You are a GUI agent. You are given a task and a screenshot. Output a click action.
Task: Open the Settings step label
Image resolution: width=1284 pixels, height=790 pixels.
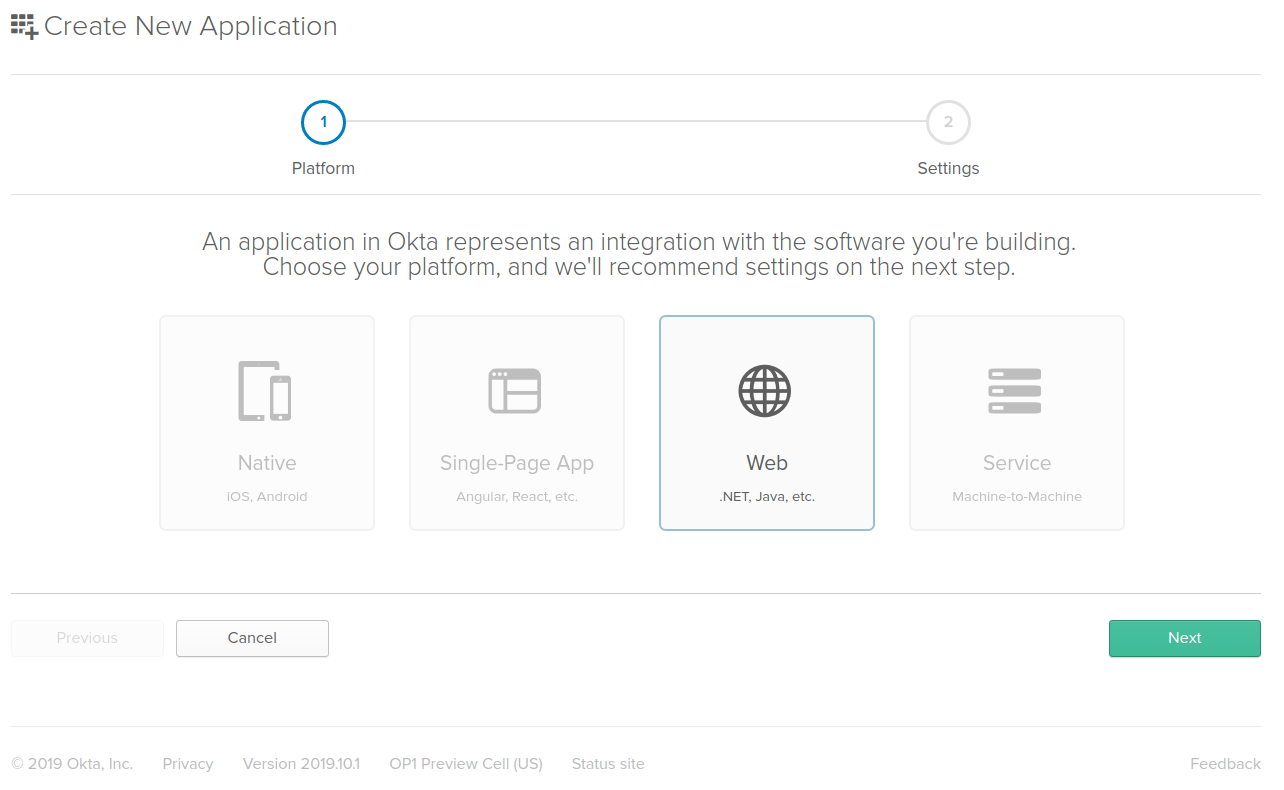click(948, 168)
